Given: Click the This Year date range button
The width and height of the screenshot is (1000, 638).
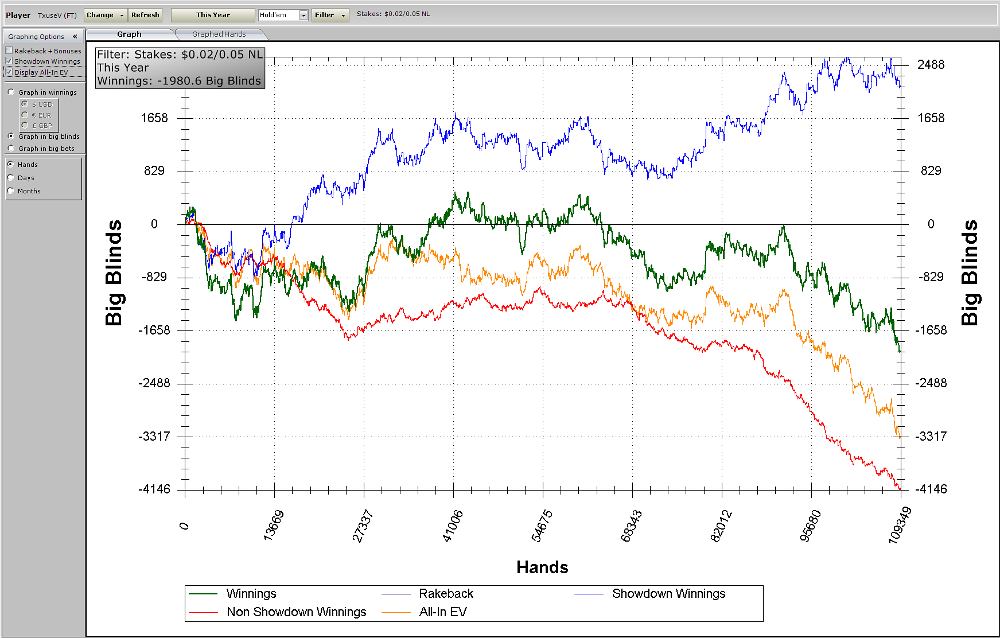Looking at the screenshot, I should [212, 15].
